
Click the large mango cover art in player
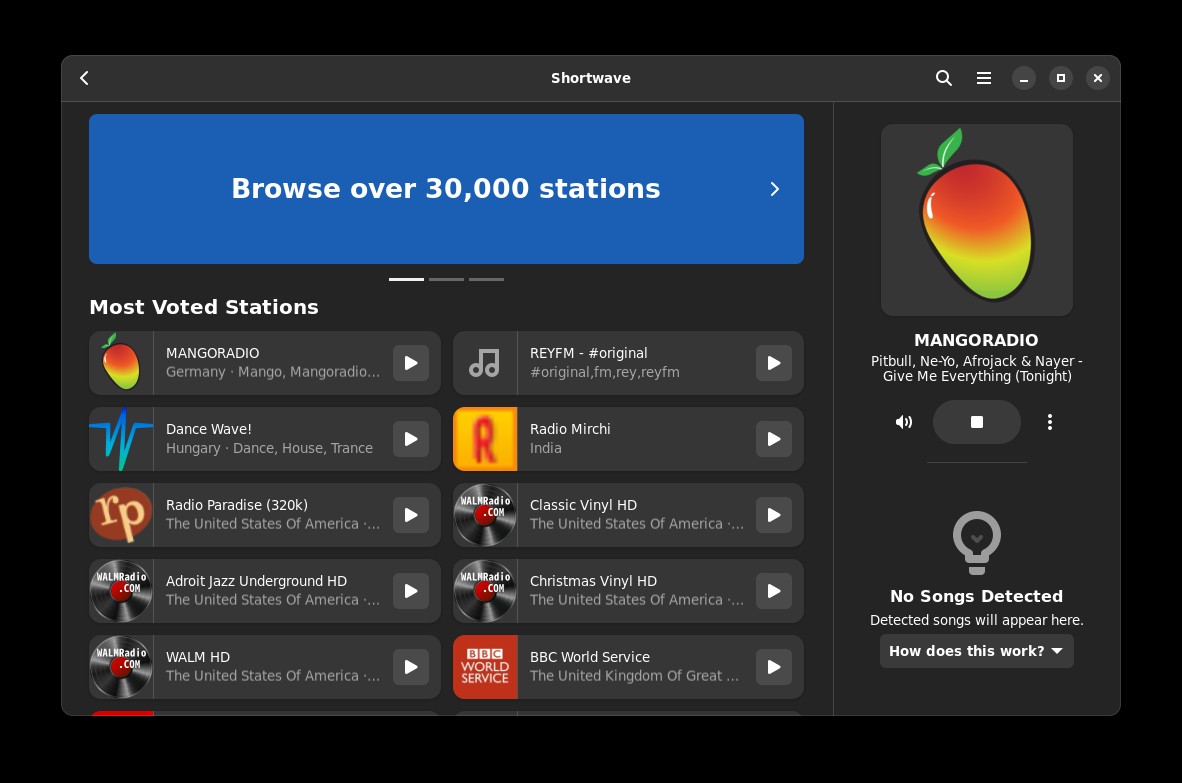click(977, 220)
